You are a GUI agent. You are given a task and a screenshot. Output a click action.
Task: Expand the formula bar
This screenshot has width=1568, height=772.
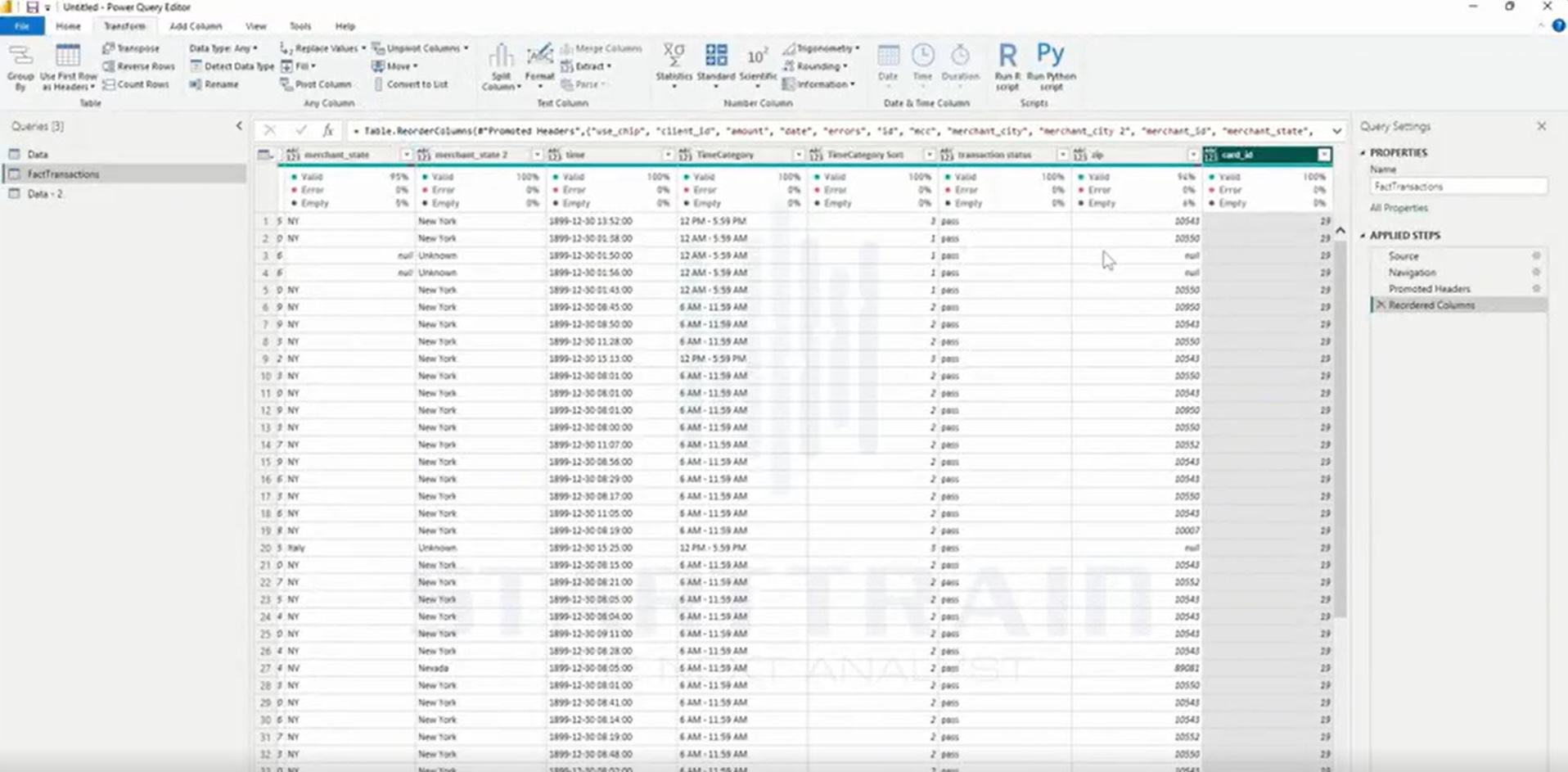pyautogui.click(x=1336, y=131)
